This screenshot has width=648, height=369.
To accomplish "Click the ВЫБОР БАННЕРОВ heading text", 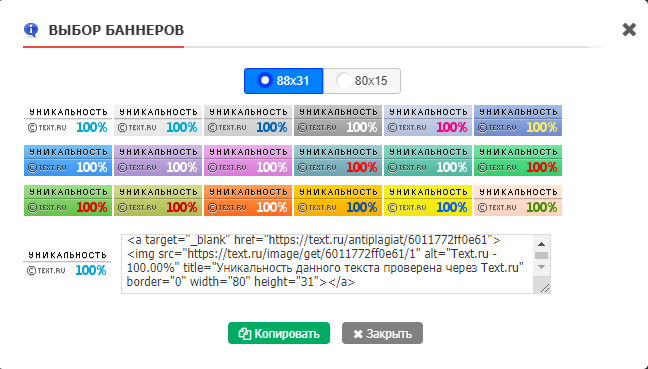I will click(116, 30).
